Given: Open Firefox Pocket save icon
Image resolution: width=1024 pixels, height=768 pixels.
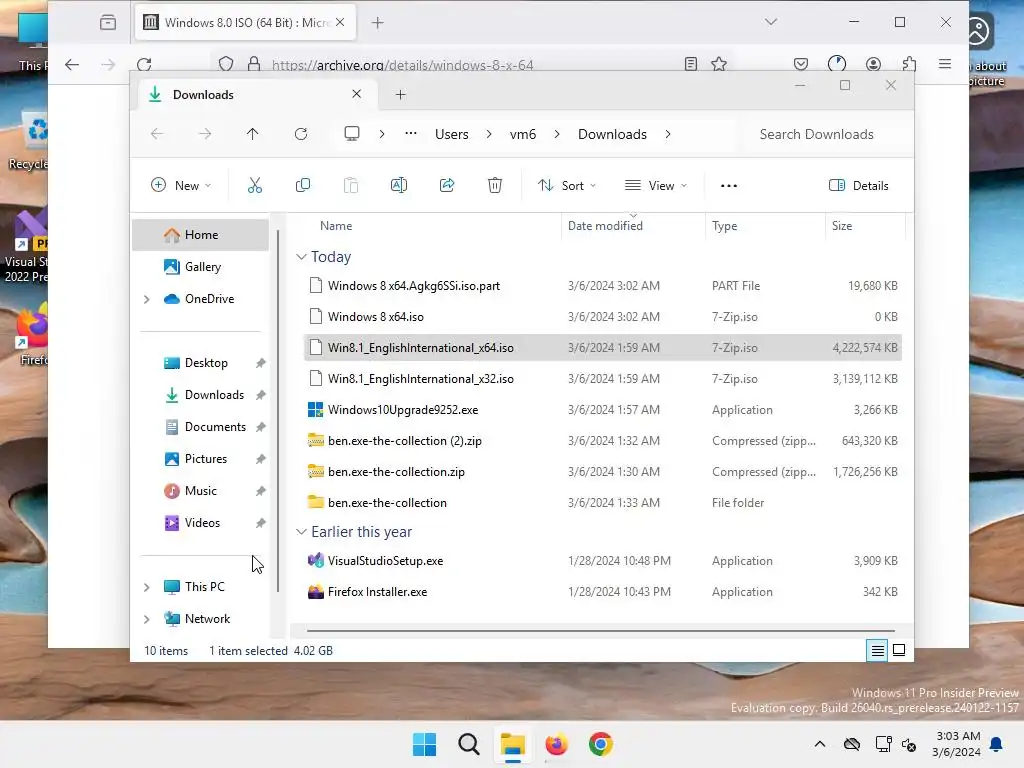Looking at the screenshot, I should [801, 64].
